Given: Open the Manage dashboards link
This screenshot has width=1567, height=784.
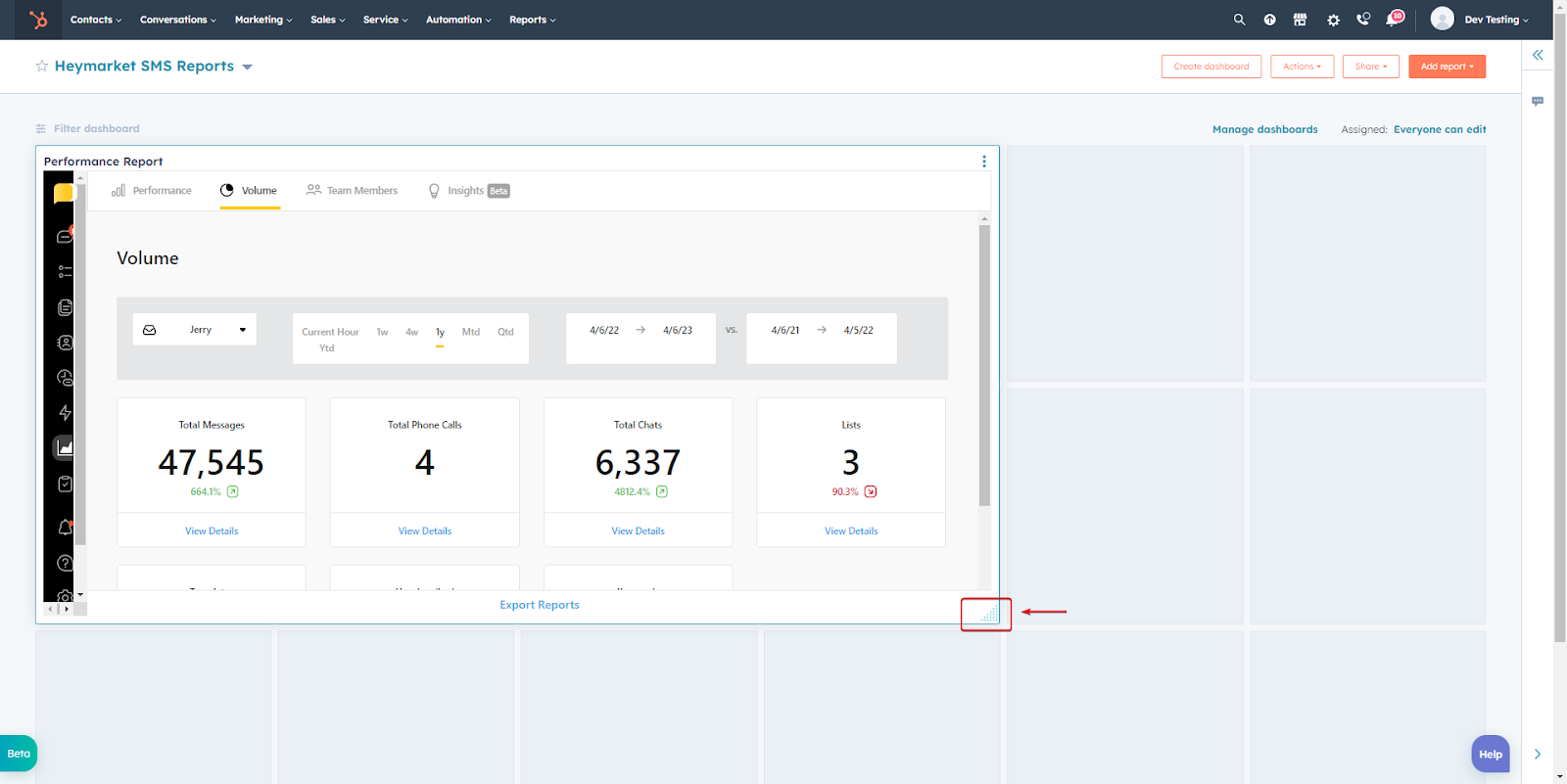Looking at the screenshot, I should tap(1264, 129).
